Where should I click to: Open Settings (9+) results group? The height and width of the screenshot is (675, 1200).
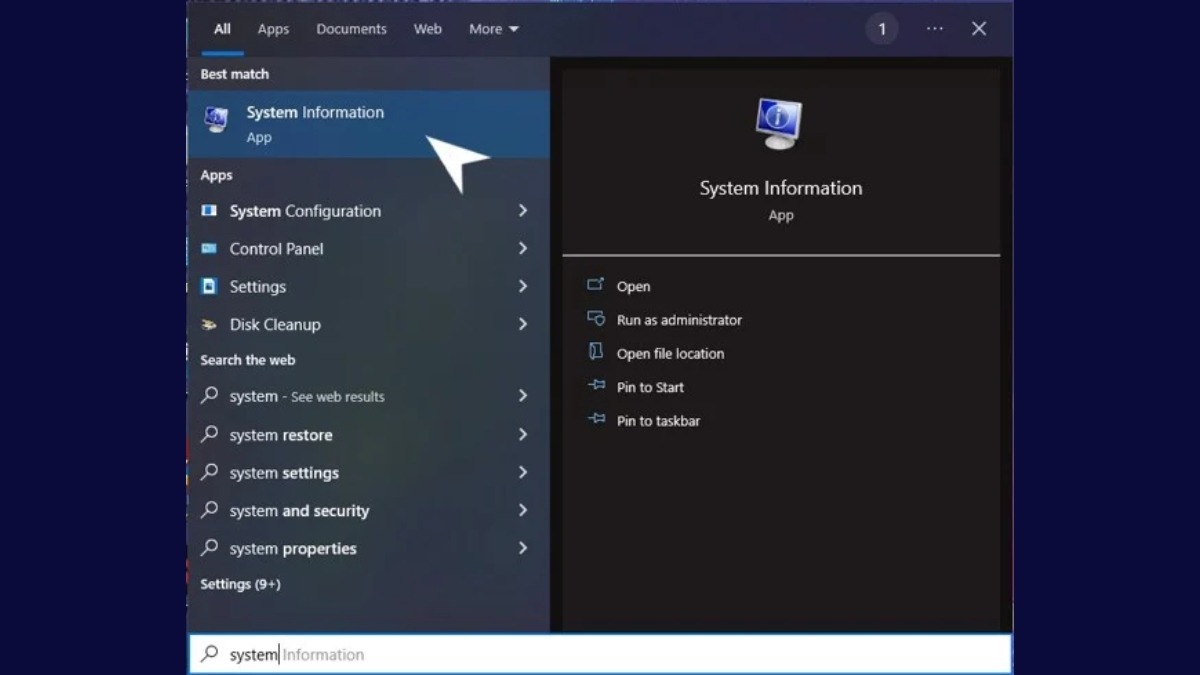(240, 584)
